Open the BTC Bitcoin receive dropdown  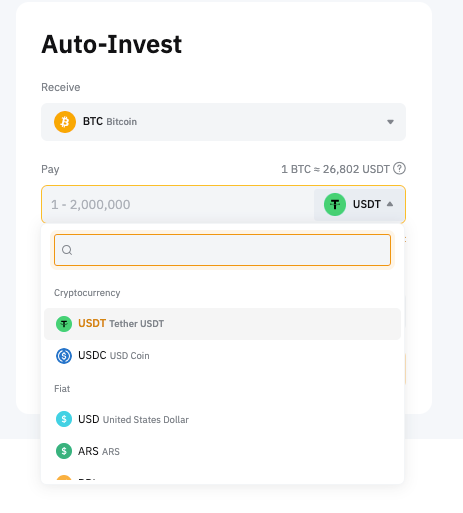point(223,122)
